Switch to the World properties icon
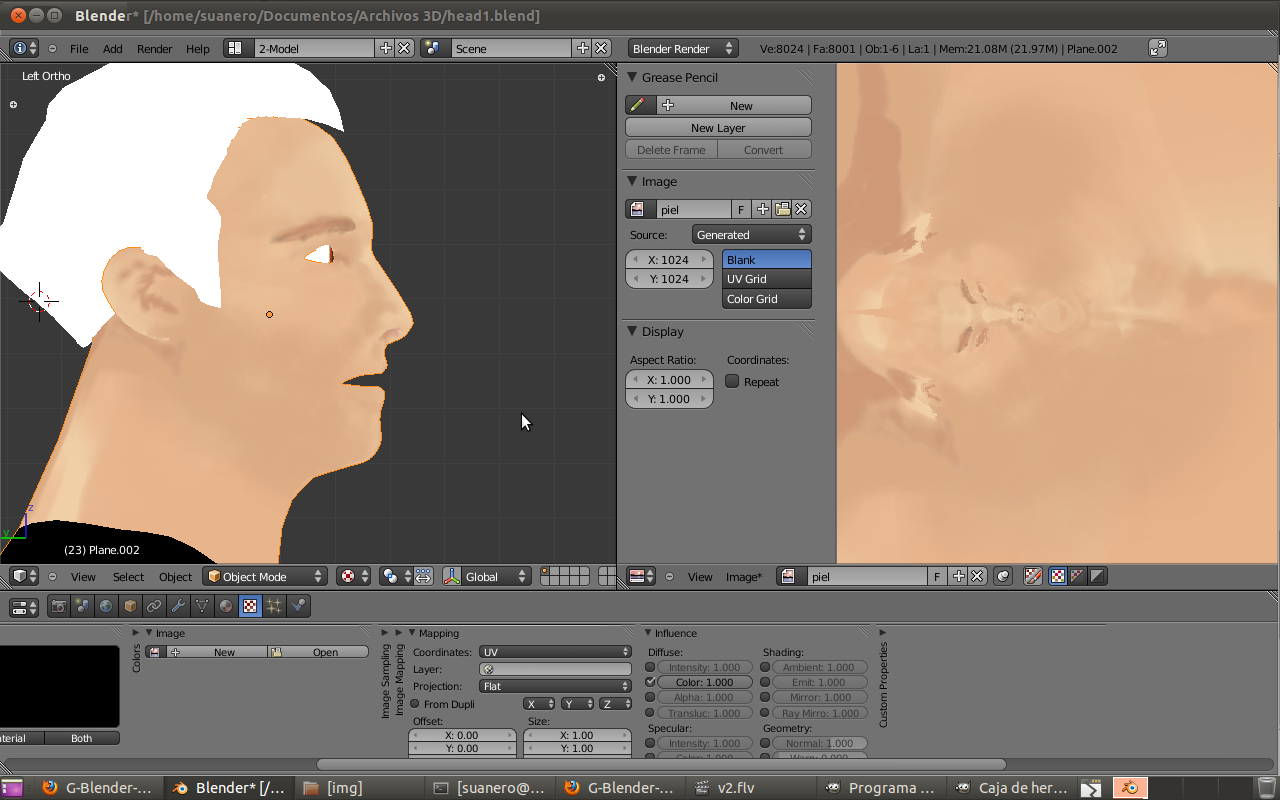 click(106, 606)
